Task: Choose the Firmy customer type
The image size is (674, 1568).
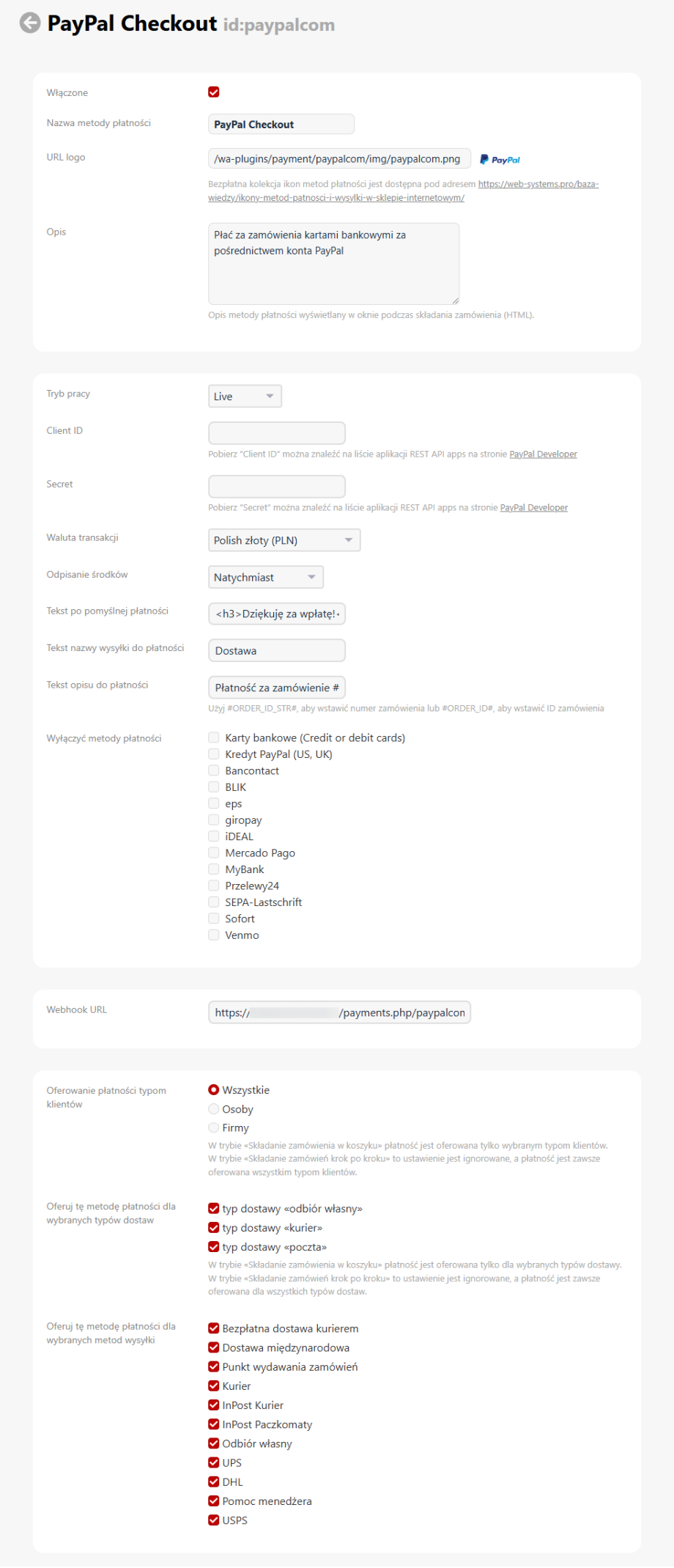Action: (214, 1127)
